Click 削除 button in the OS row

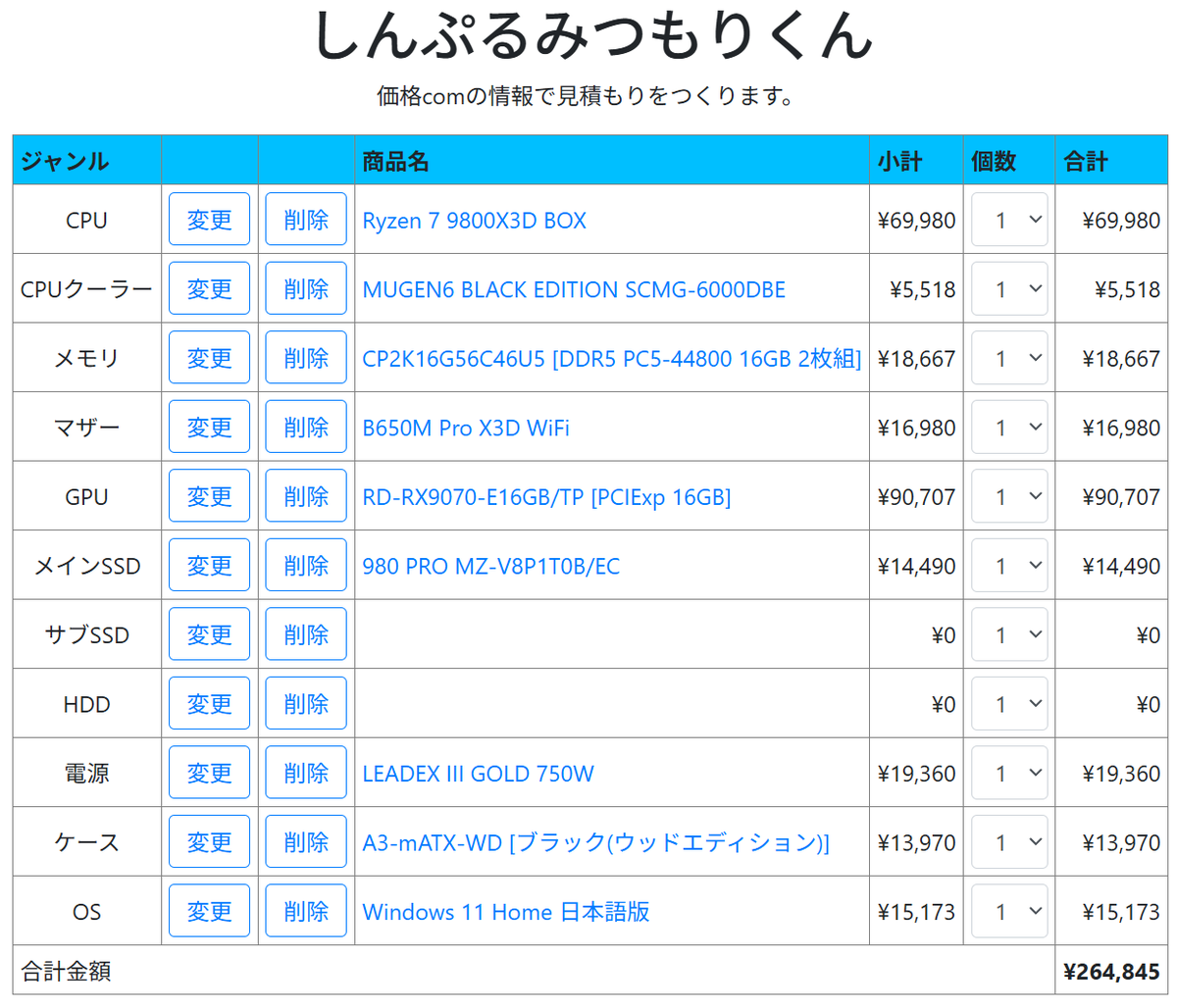305,911
